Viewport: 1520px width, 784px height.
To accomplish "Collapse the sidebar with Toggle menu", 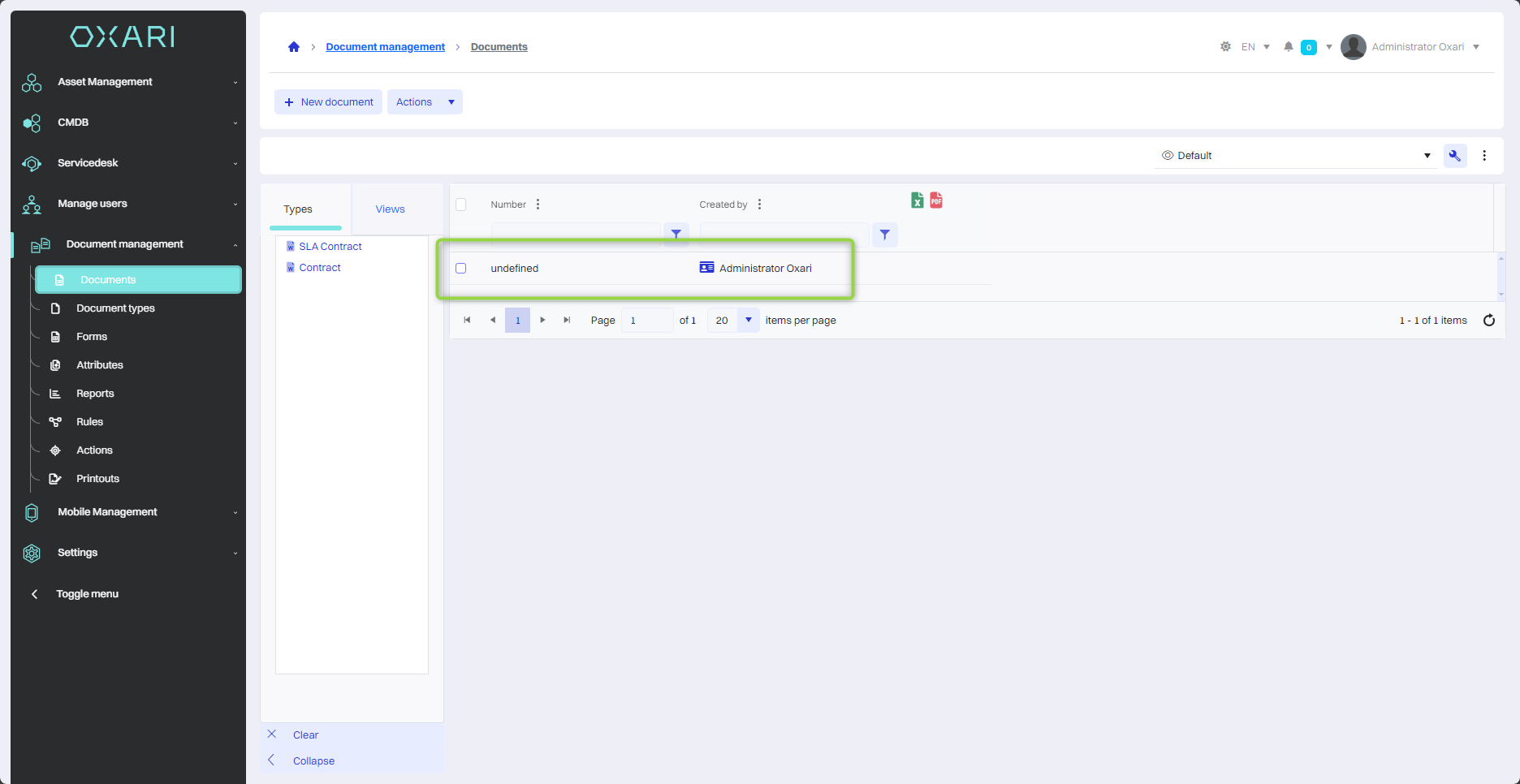I will click(x=87, y=594).
